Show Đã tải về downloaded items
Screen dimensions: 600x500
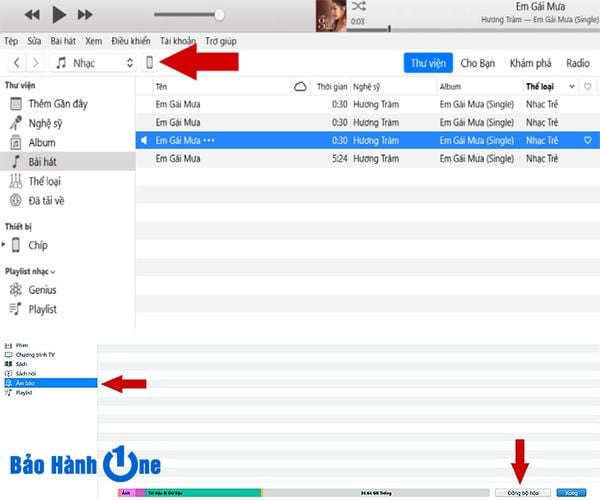pos(46,200)
